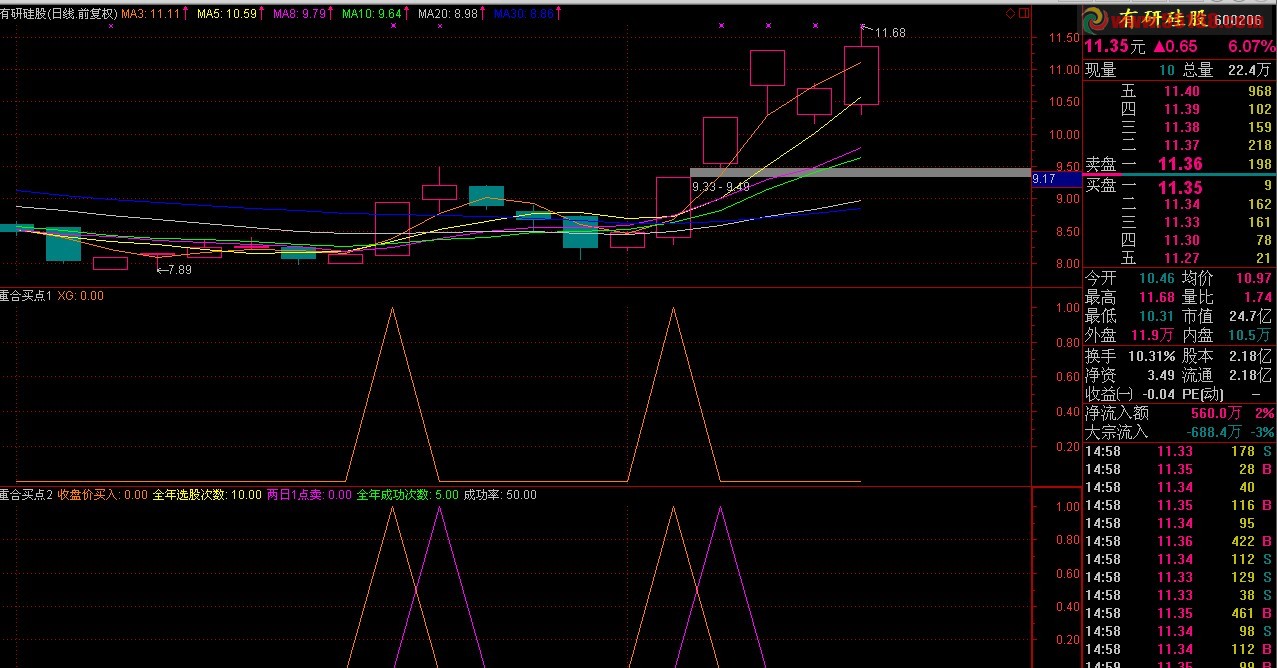Click the 流通 2.18亿 value
The width and height of the screenshot is (1277, 668).
point(1227,375)
